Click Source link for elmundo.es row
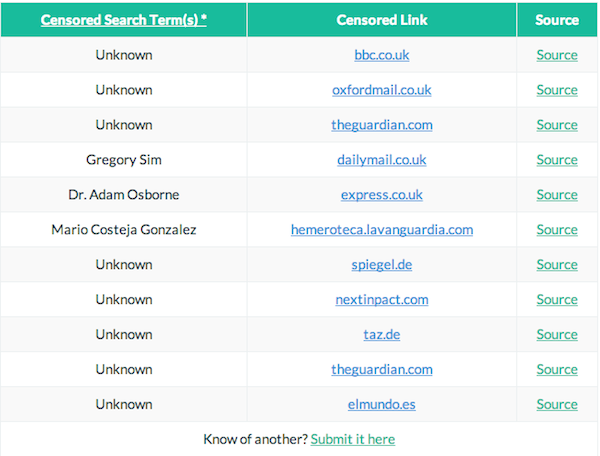This screenshot has width=600, height=456. [557, 405]
